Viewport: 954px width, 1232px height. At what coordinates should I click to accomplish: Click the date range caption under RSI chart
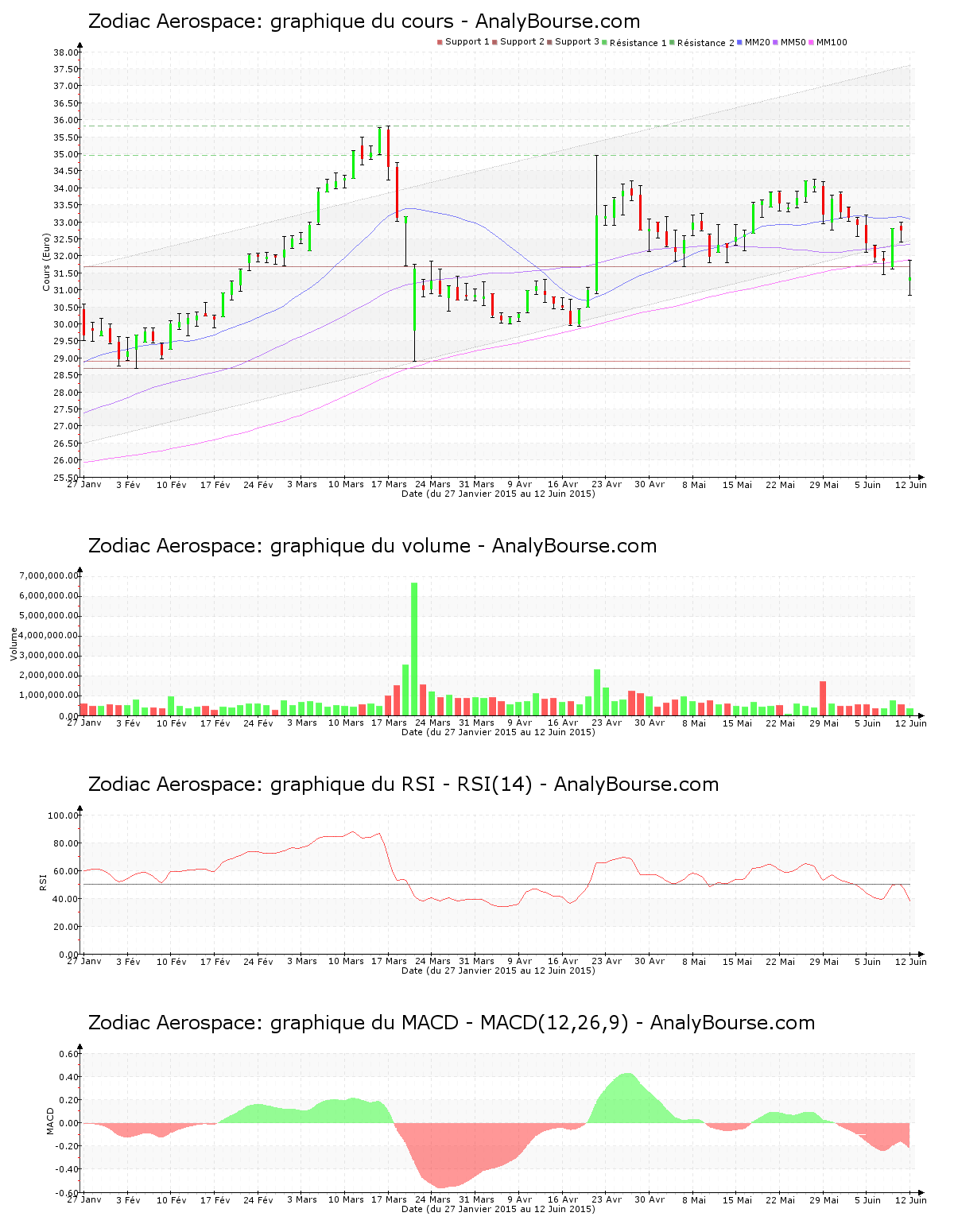tap(498, 970)
